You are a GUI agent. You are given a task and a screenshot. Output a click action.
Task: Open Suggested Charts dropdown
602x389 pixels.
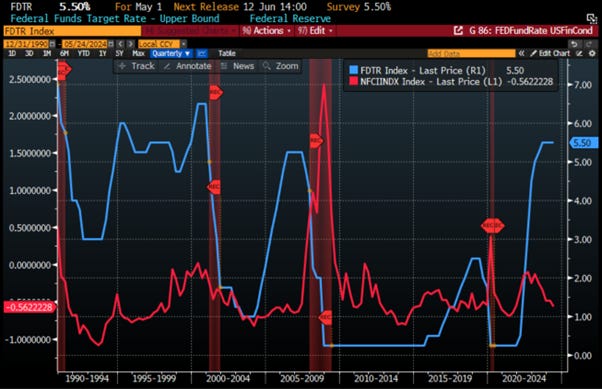coord(190,31)
